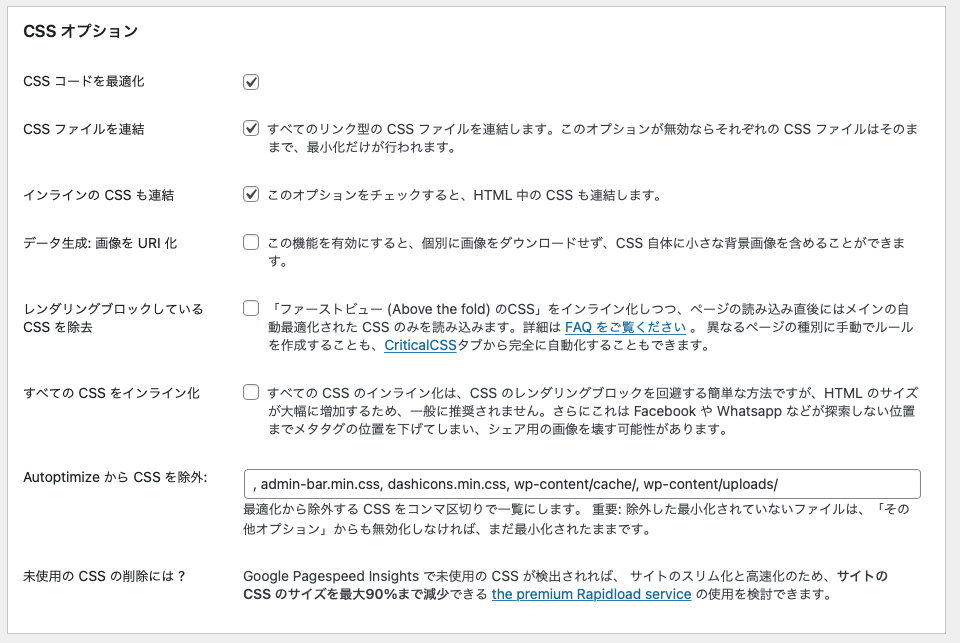Click the データ生成: 画像を URI 化 row label
960x643 pixels.
[x=100, y=243]
